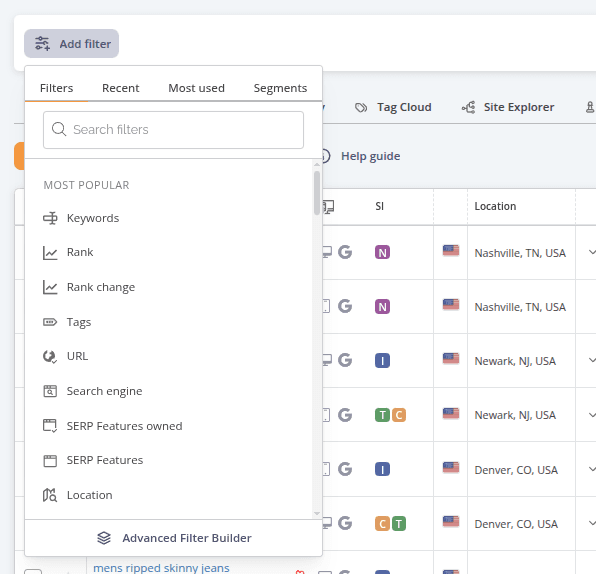Screen dimensions: 596x574
Task: Click the SI column header
Action: 379,206
